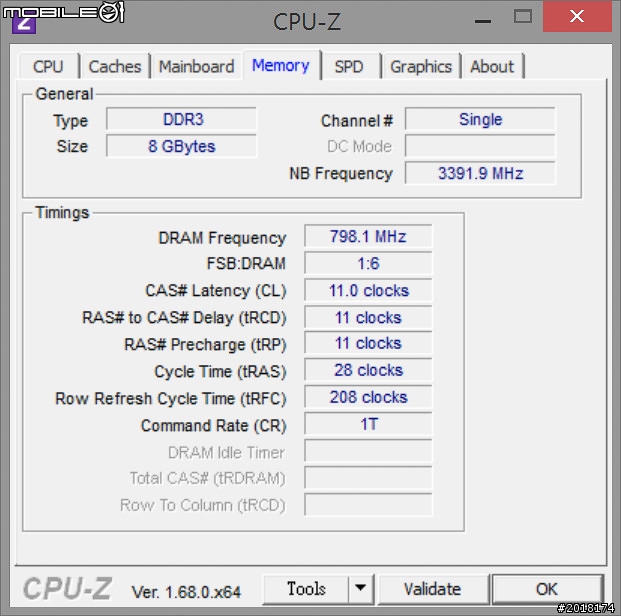Screen dimensions: 621x616
Task: Select the tRAS 28 clocks value
Action: pyautogui.click(x=368, y=370)
